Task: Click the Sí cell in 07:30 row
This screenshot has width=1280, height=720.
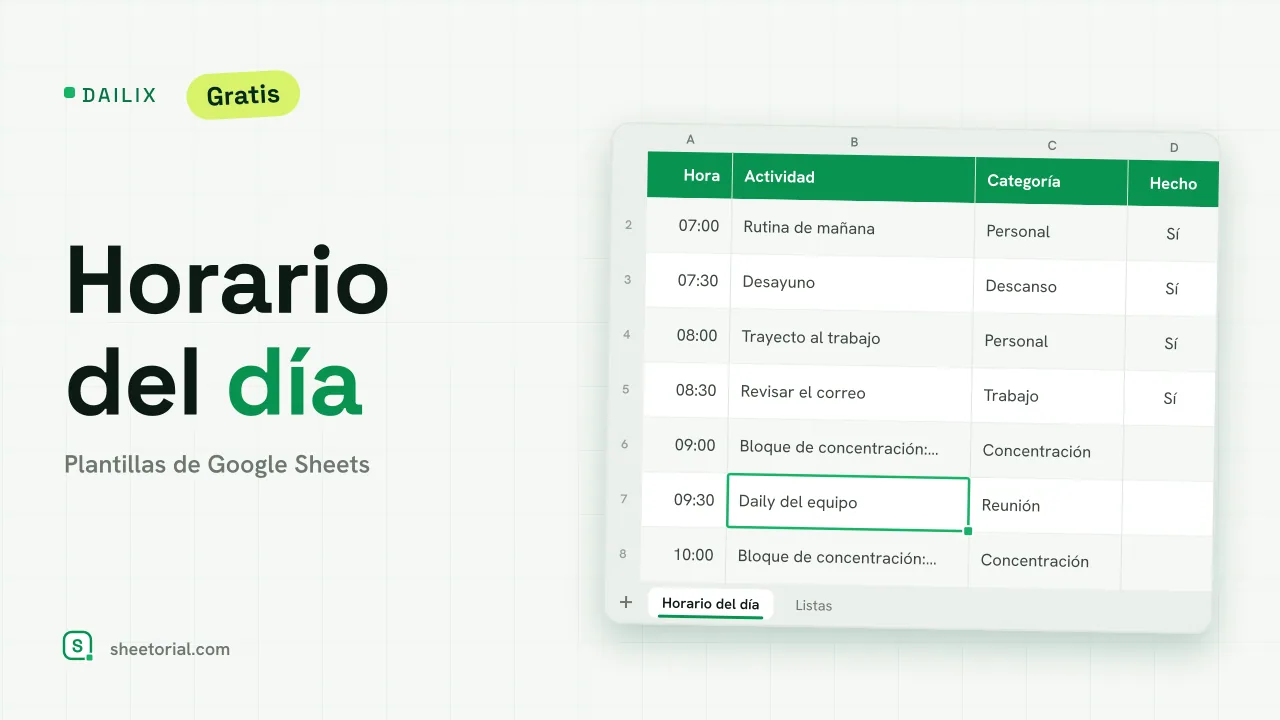Action: click(x=1171, y=289)
